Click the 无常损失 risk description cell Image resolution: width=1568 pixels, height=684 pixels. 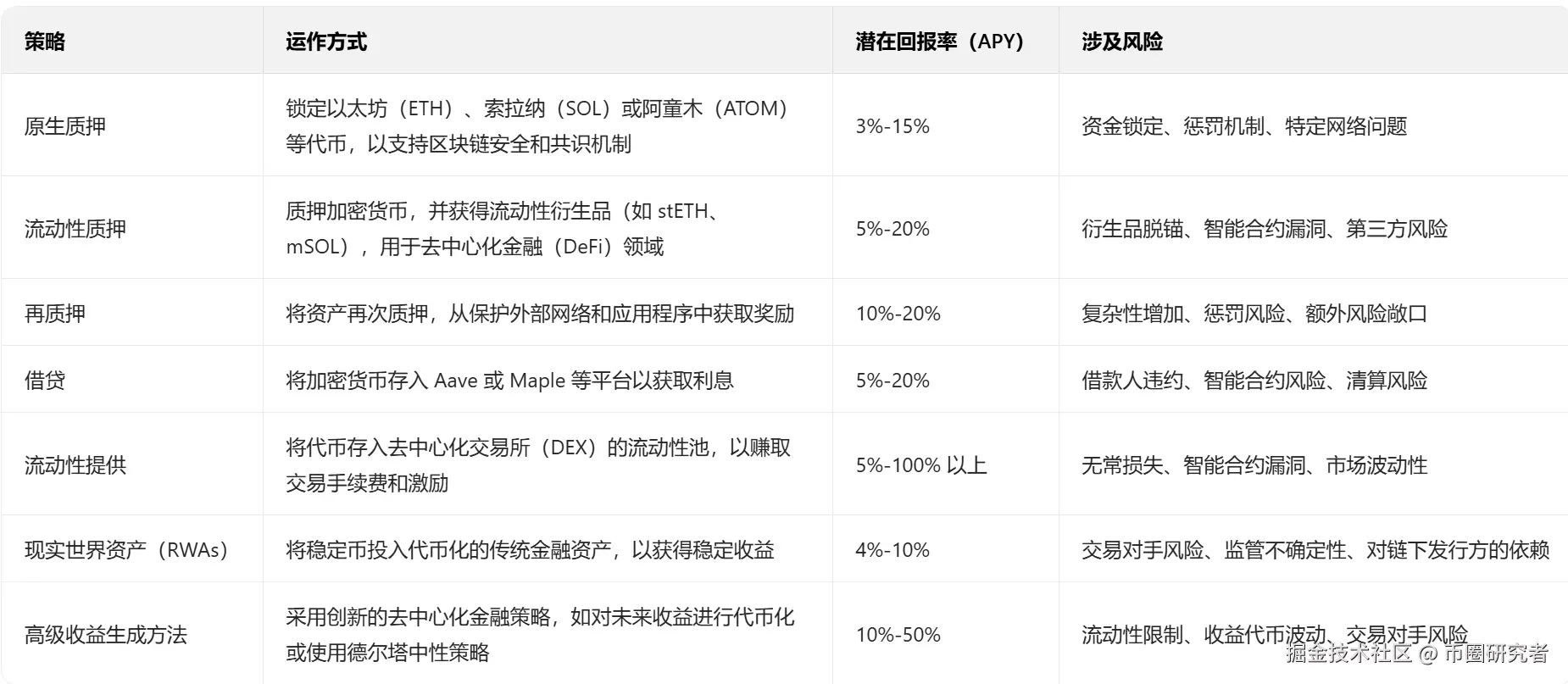tap(1254, 465)
